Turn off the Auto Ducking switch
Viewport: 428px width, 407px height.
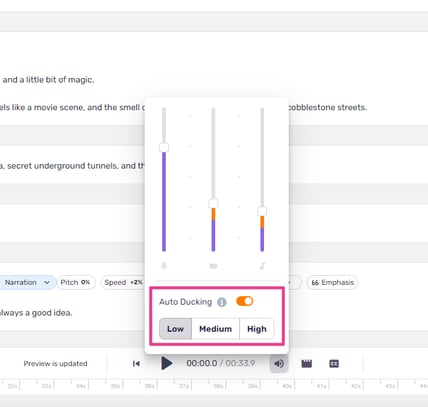pos(245,301)
